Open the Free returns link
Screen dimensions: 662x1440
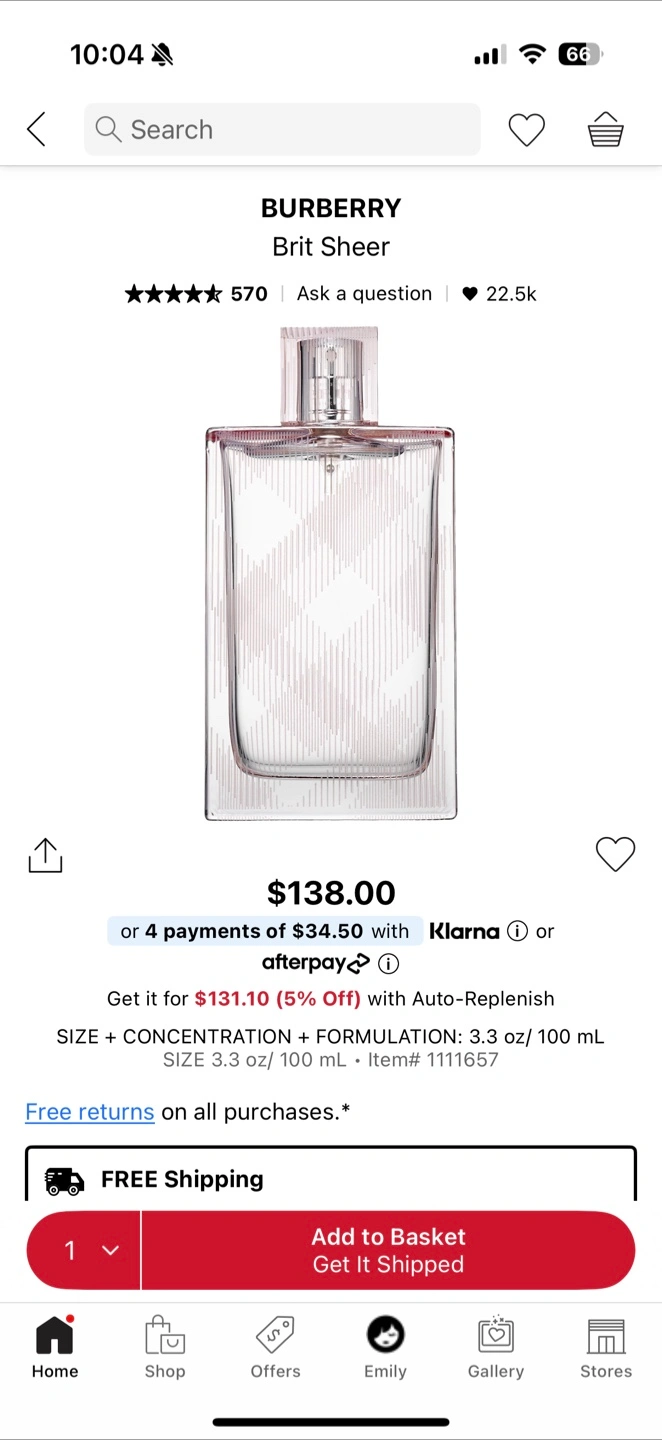click(x=90, y=1112)
